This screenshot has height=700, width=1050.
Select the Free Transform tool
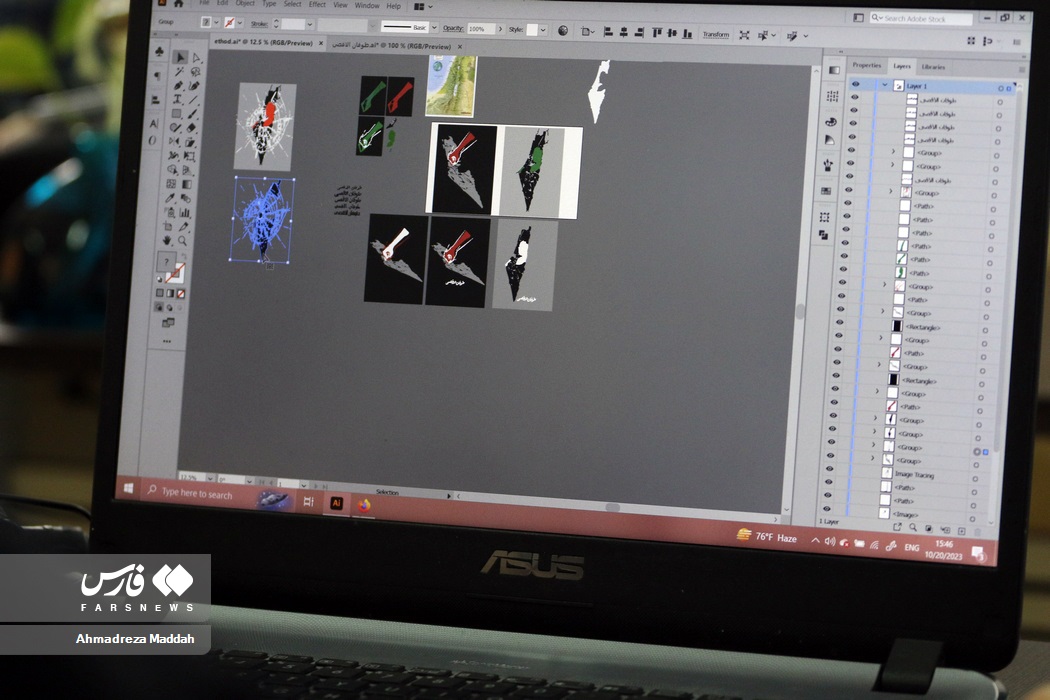click(x=190, y=156)
